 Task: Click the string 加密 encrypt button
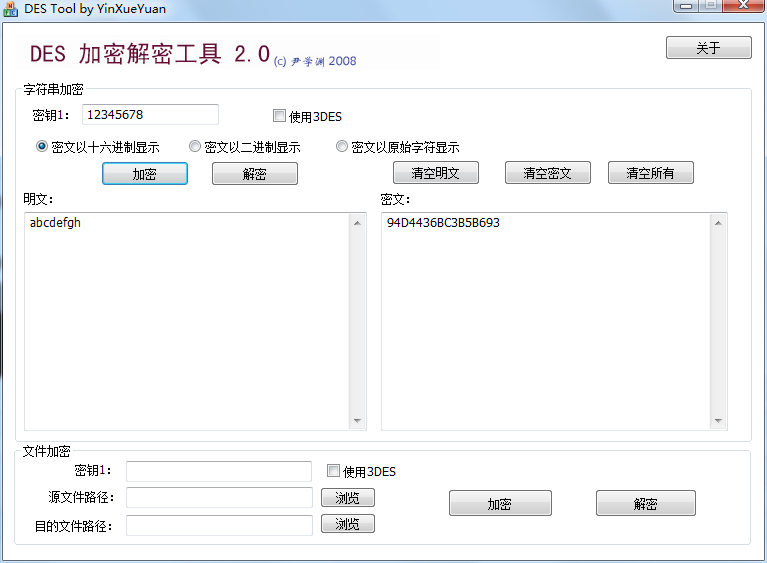click(x=145, y=174)
